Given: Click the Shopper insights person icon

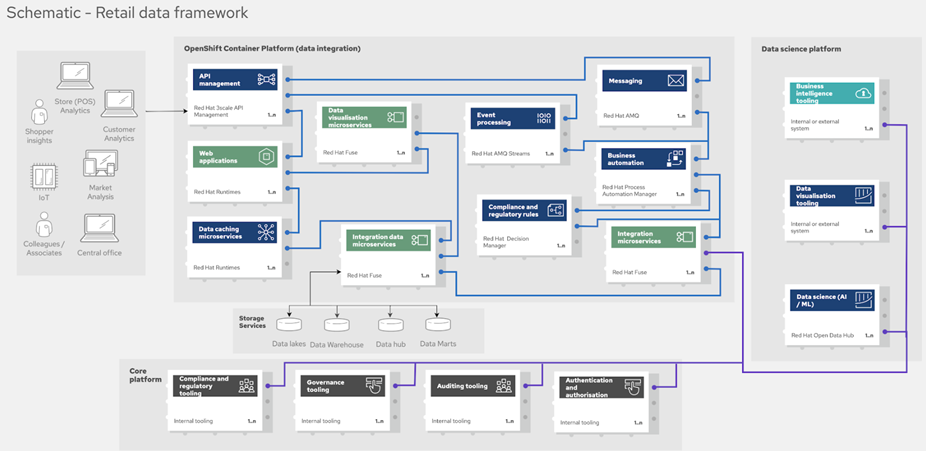Looking at the screenshot, I should tap(39, 112).
